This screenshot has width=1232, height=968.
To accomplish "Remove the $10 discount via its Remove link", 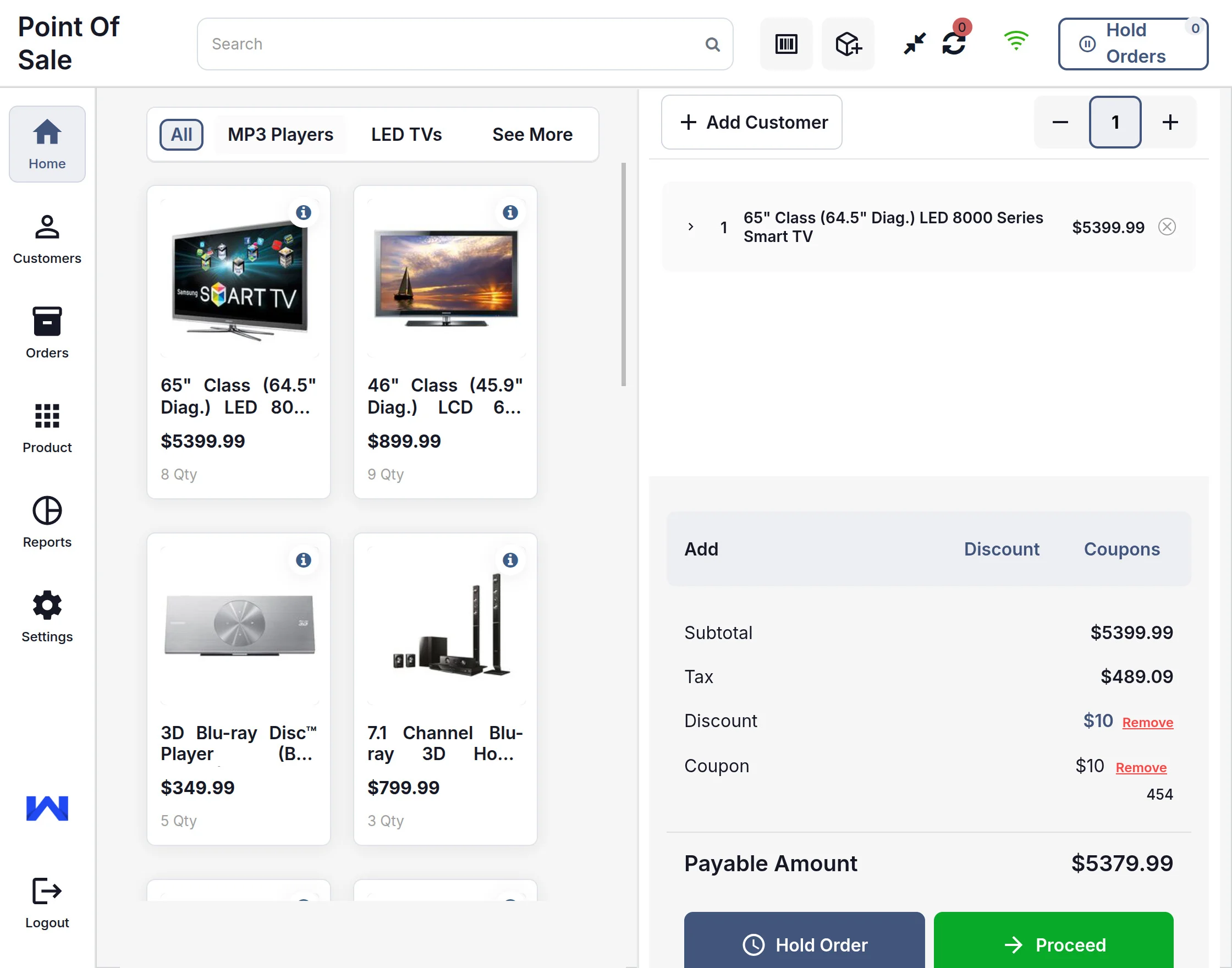I will 1147,723.
